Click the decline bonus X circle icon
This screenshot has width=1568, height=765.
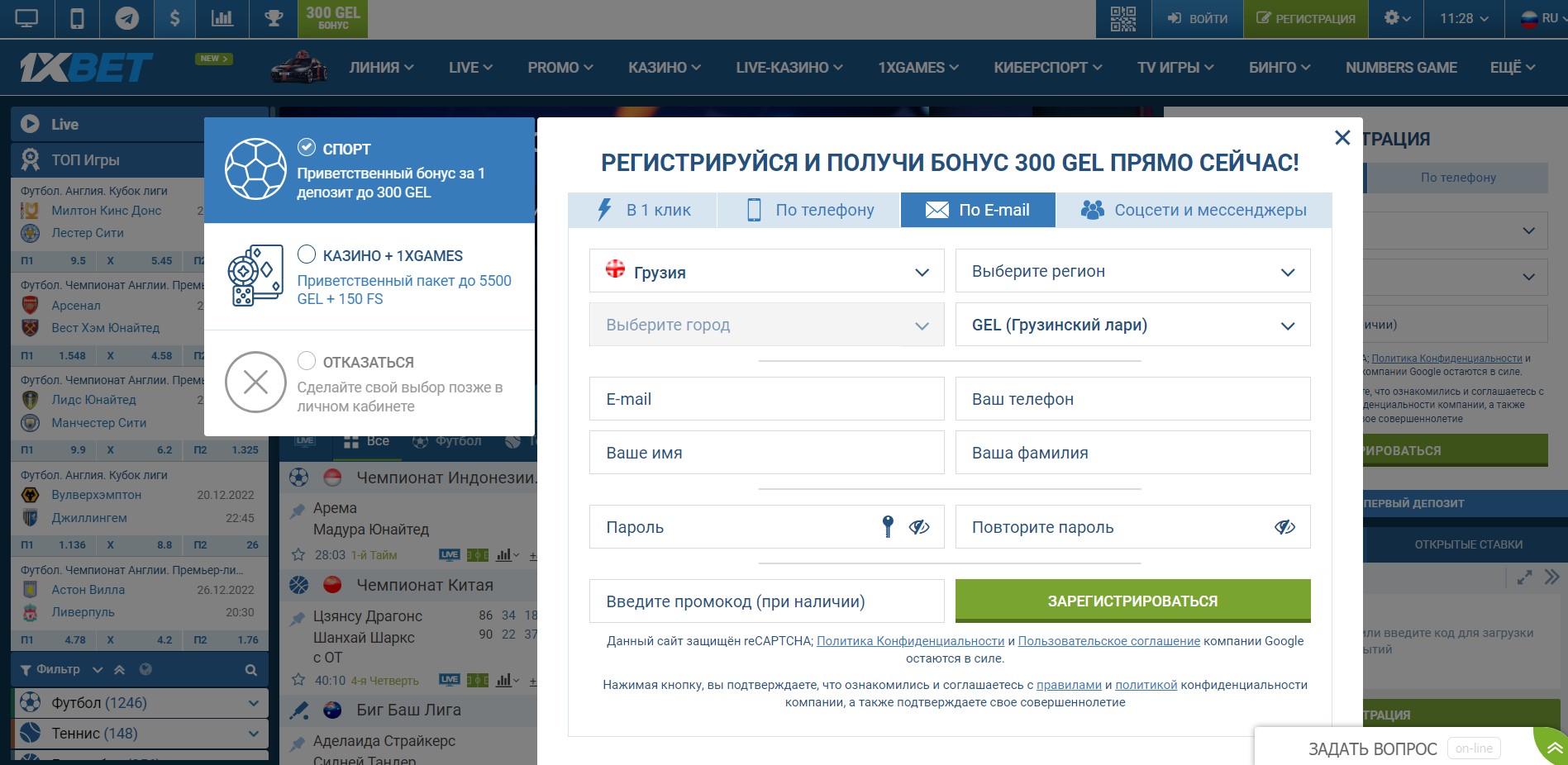[256, 382]
